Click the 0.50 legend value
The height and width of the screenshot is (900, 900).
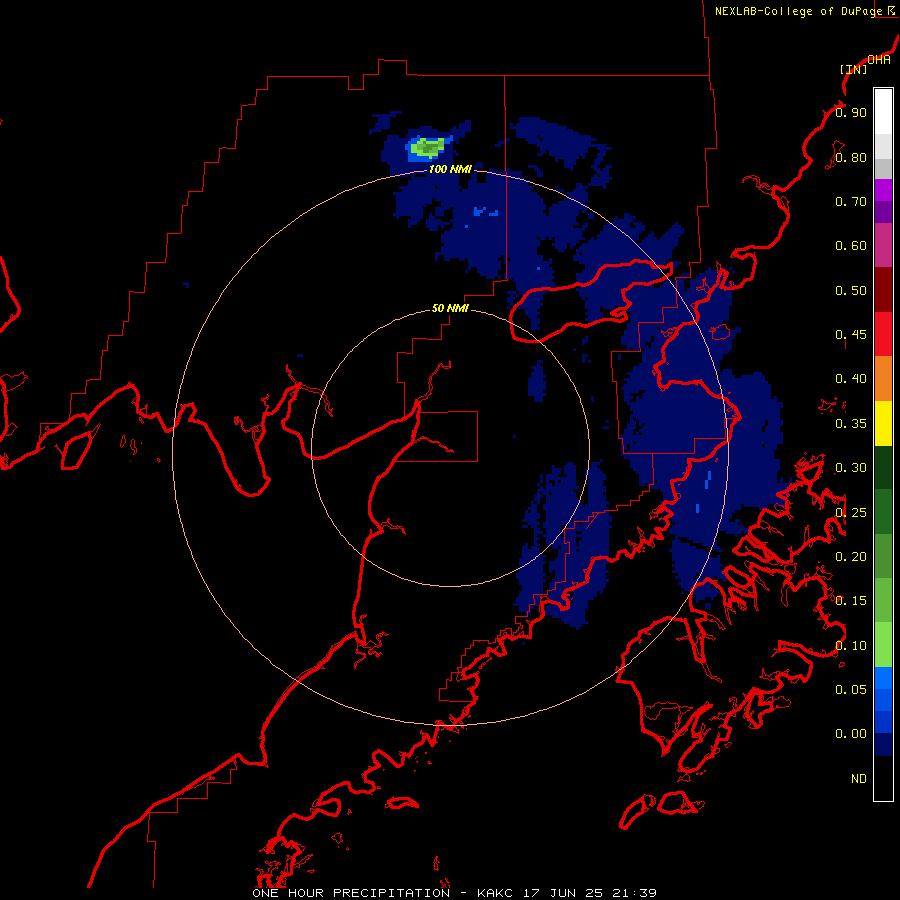pyautogui.click(x=851, y=290)
